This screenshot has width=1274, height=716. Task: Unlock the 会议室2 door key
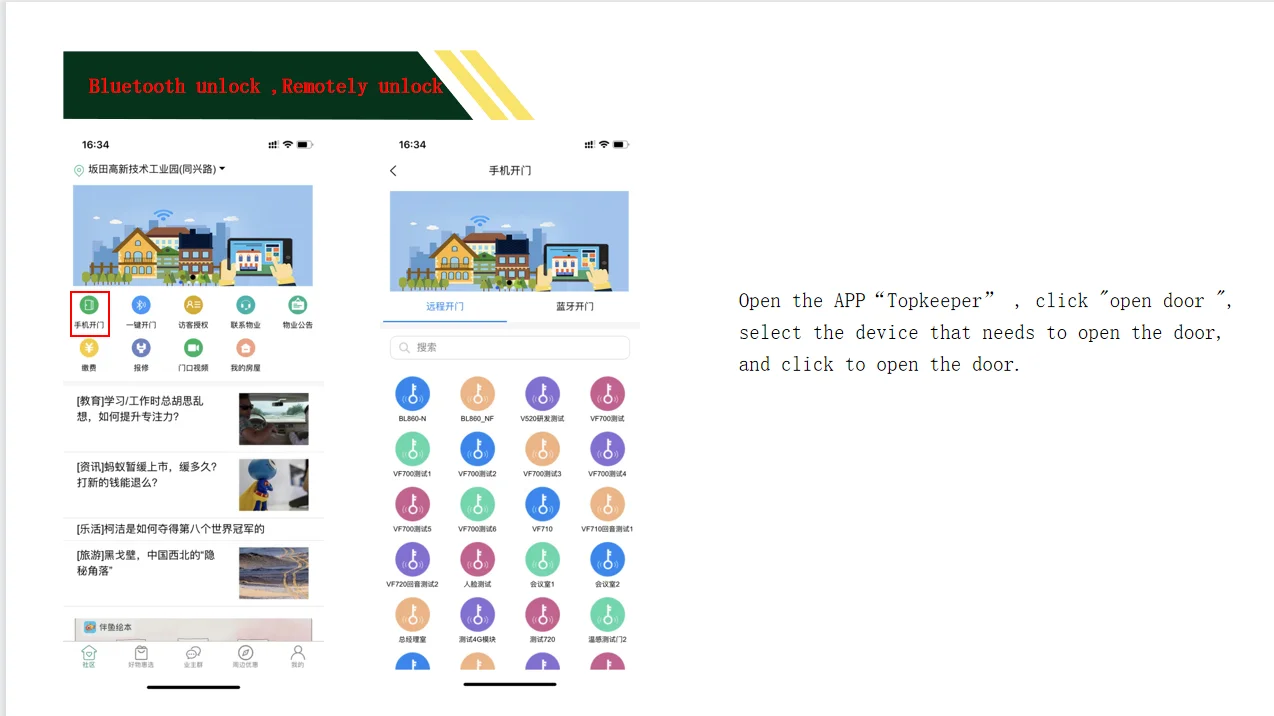[x=607, y=559]
